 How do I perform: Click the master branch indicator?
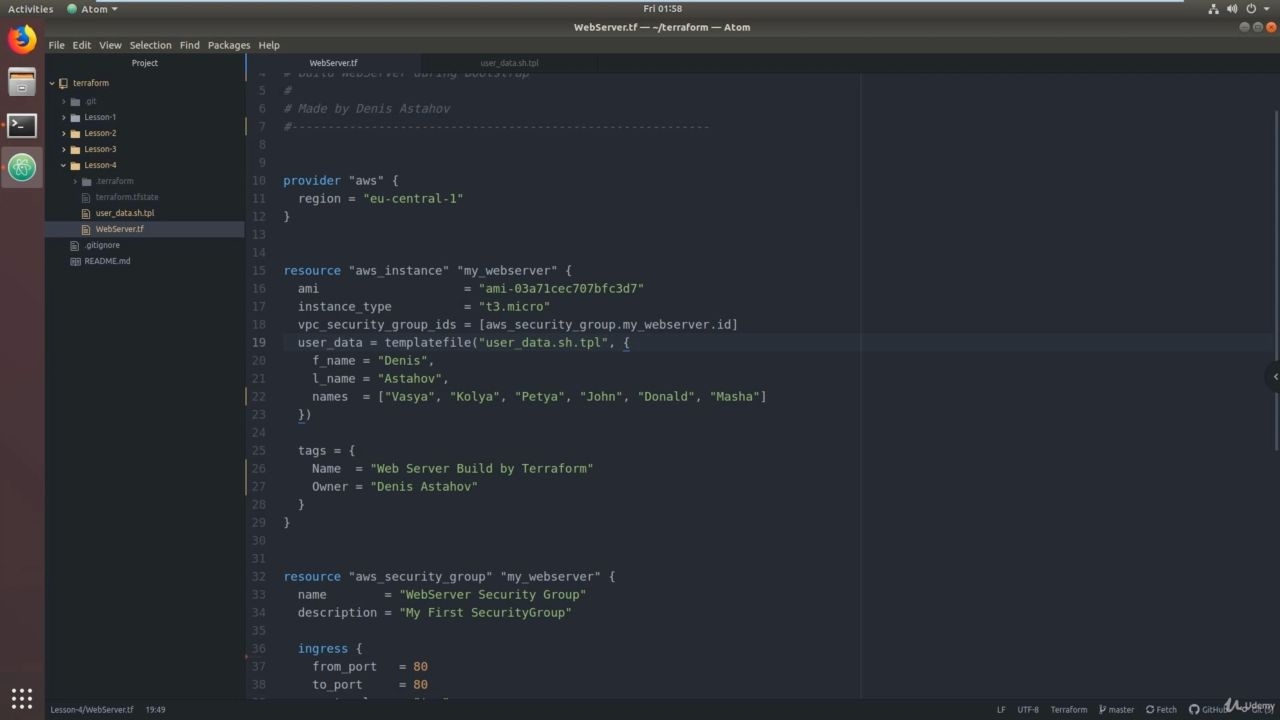click(1116, 709)
